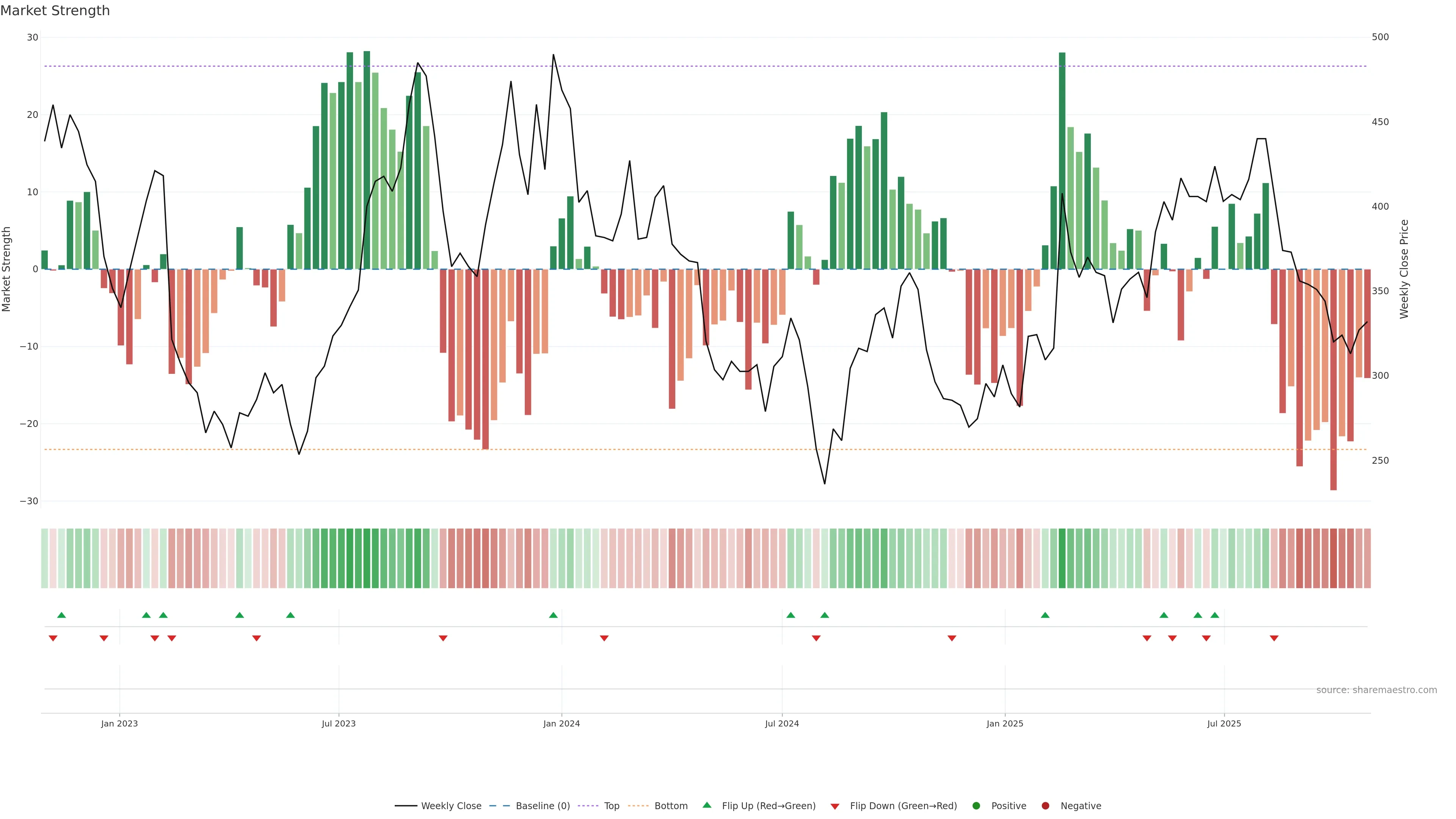Click the red Flip Down triangle in legend
Image resolution: width=1456 pixels, height=819 pixels.
click(x=835, y=806)
